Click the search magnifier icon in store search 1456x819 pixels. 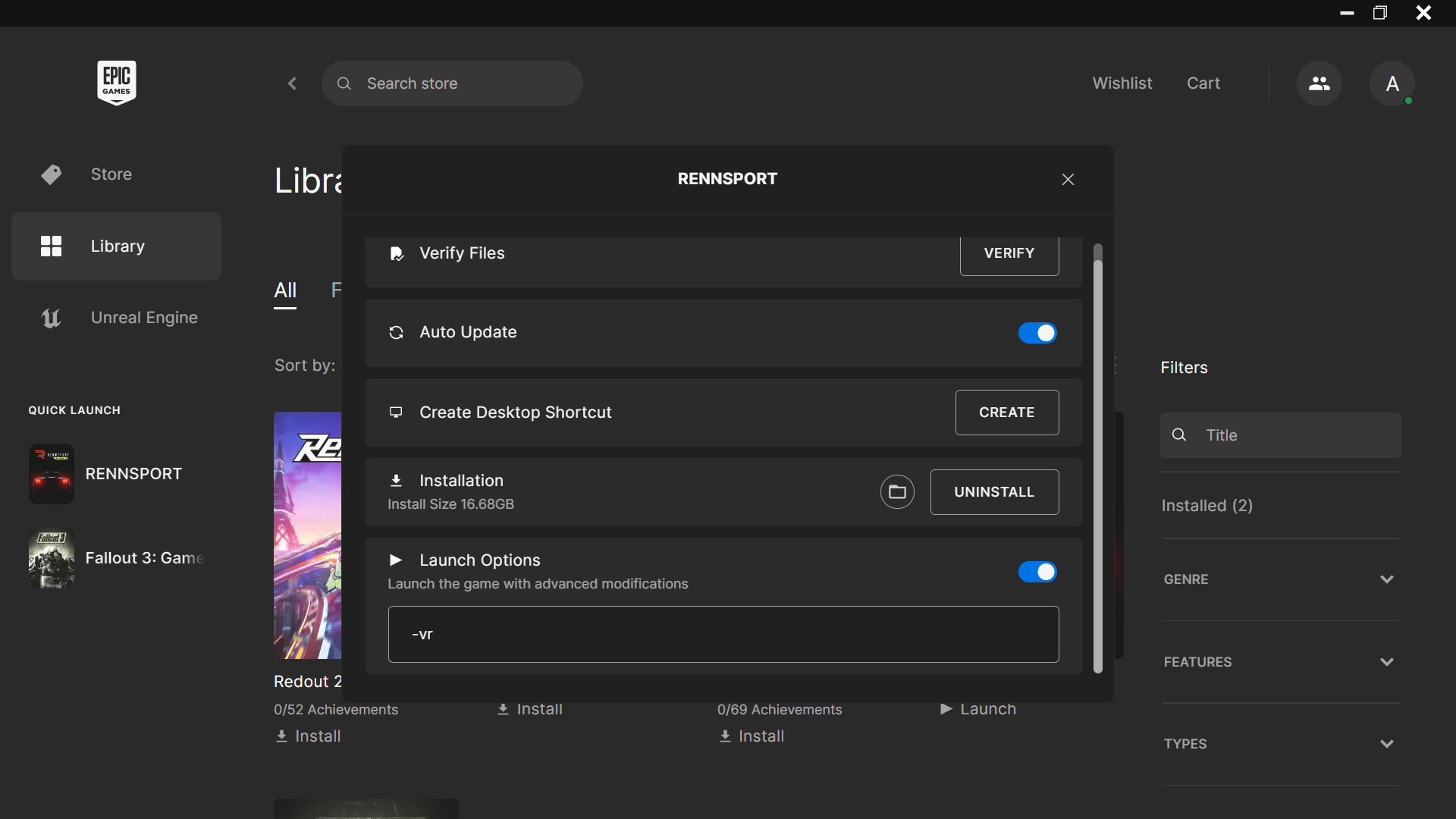[x=344, y=83]
